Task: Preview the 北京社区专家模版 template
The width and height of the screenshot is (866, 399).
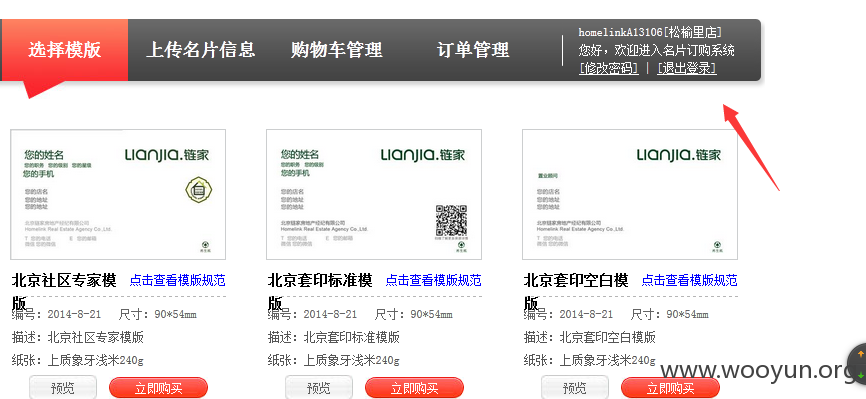Action: click(62, 388)
